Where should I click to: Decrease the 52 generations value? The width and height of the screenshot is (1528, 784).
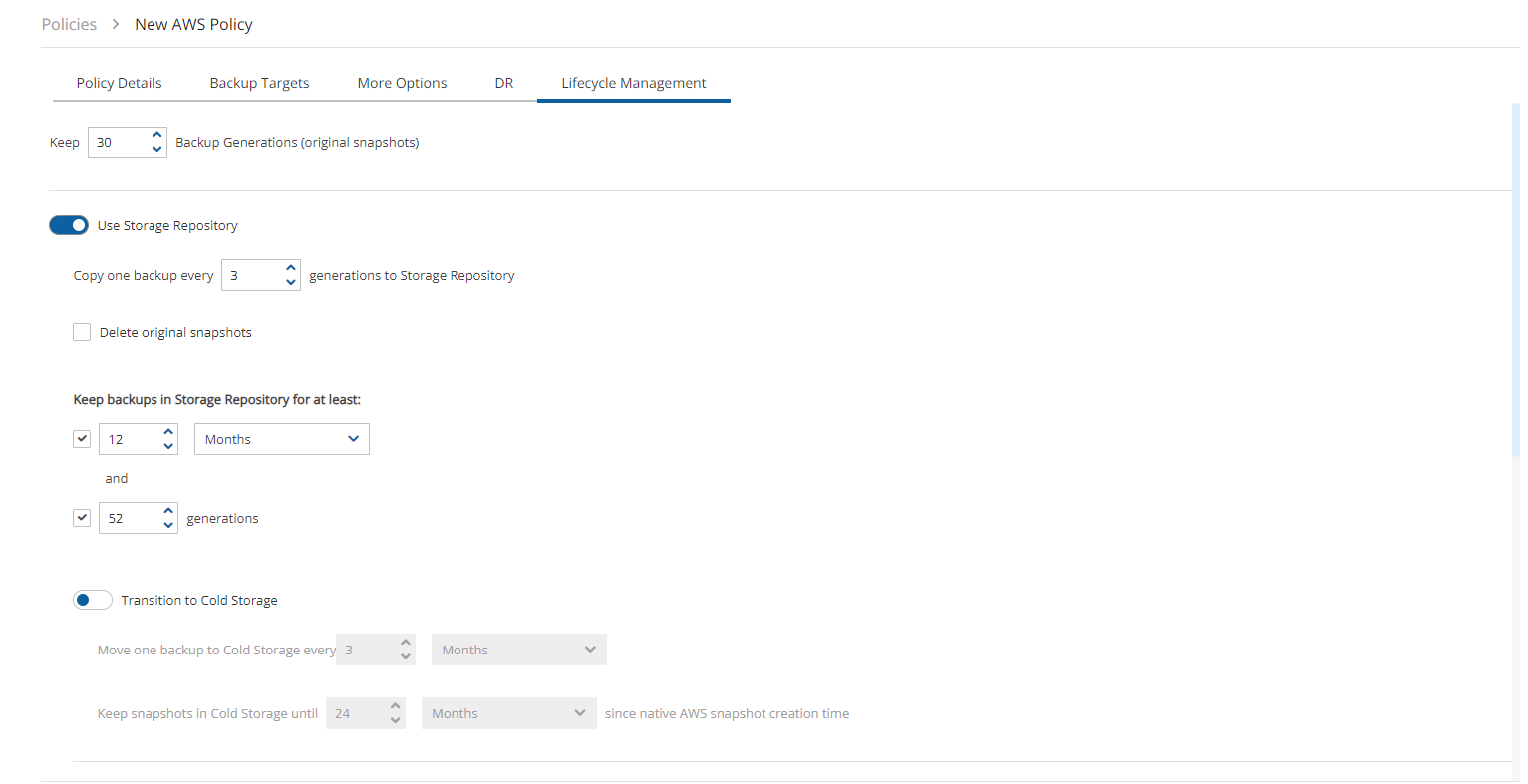point(168,526)
